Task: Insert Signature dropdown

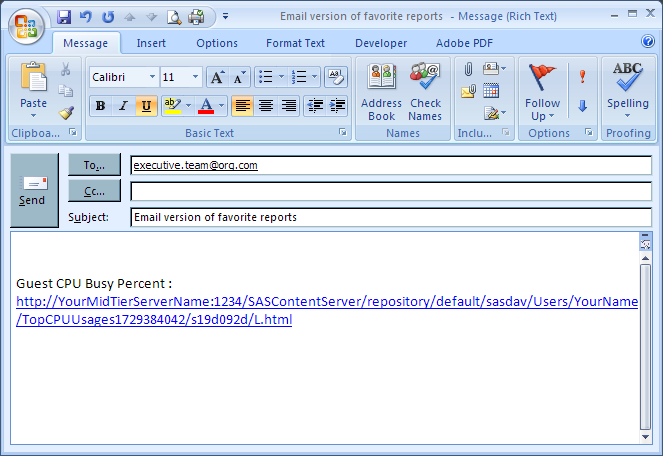Action: click(495, 113)
